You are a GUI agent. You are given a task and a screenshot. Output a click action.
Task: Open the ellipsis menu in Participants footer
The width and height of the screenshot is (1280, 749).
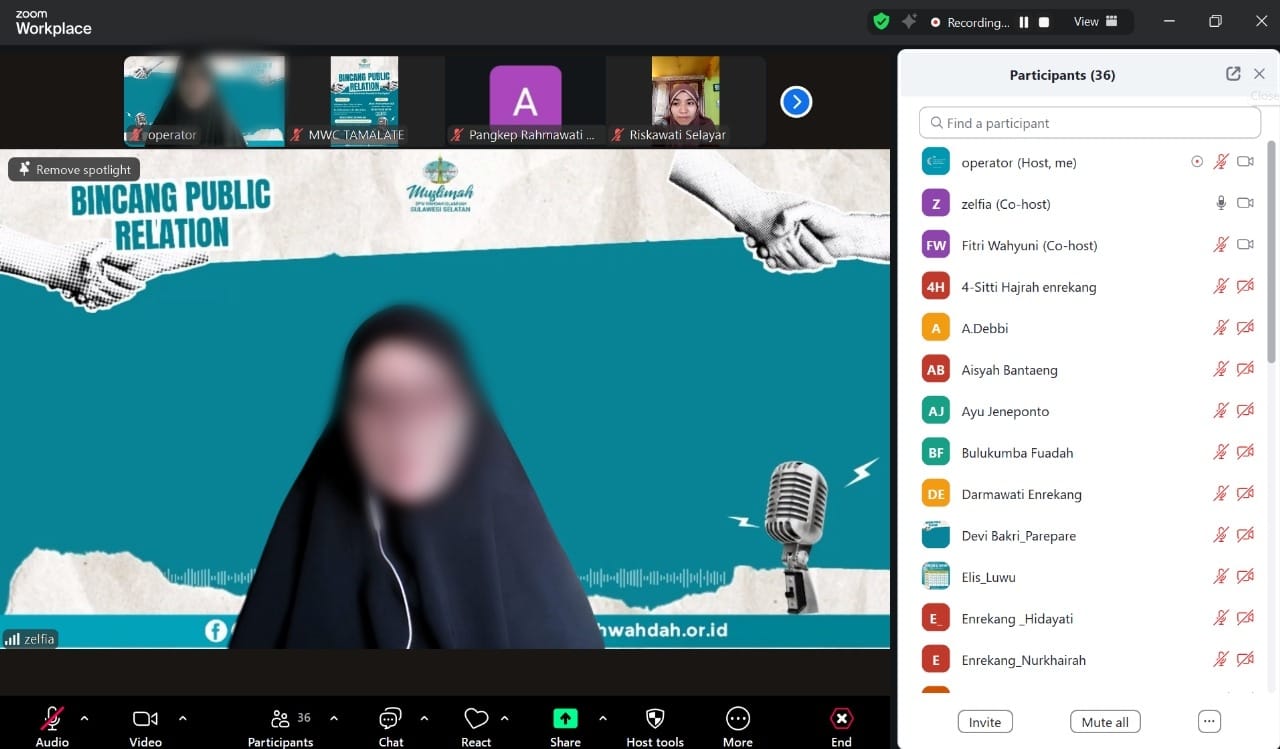1209,721
